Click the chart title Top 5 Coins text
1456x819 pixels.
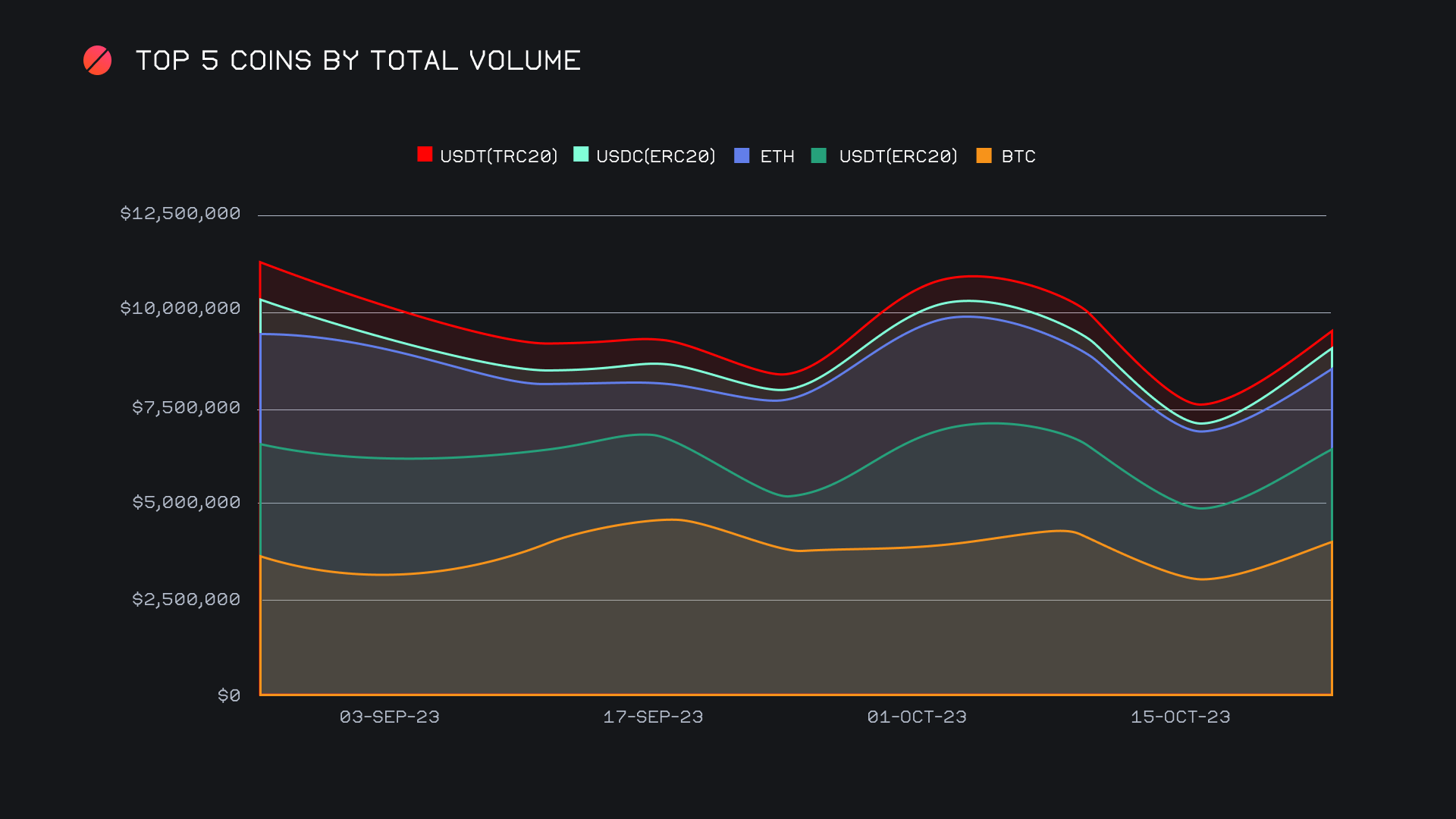point(358,61)
